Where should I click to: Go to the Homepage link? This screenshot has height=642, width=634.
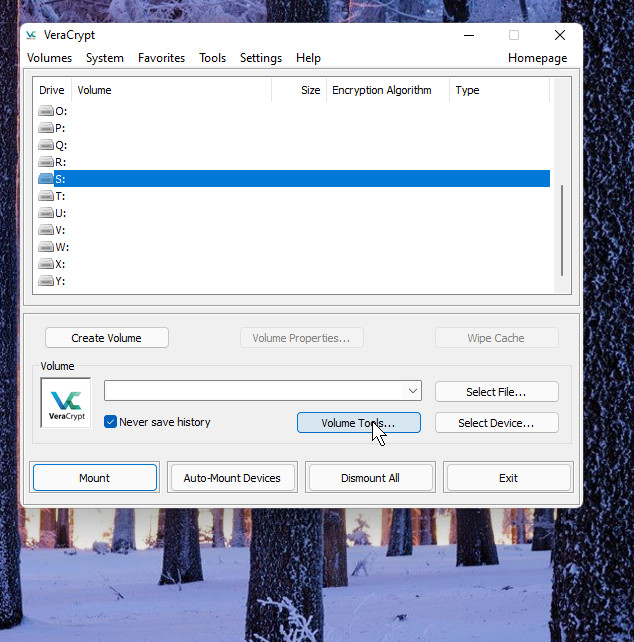(x=537, y=58)
